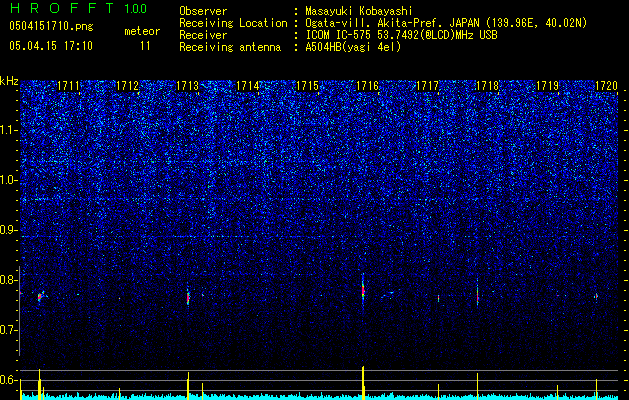The height and width of the screenshot is (400, 629).
Task: Click time marker 1713
Action: pyautogui.click(x=188, y=86)
